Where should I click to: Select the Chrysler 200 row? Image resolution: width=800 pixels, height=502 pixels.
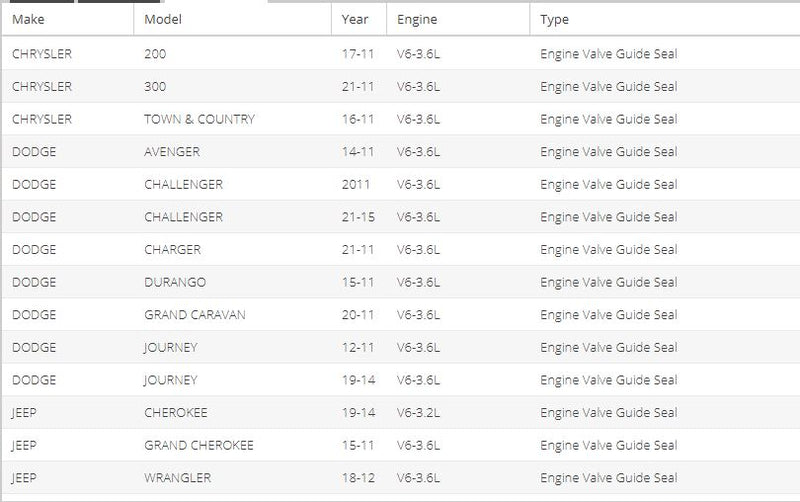click(x=401, y=54)
